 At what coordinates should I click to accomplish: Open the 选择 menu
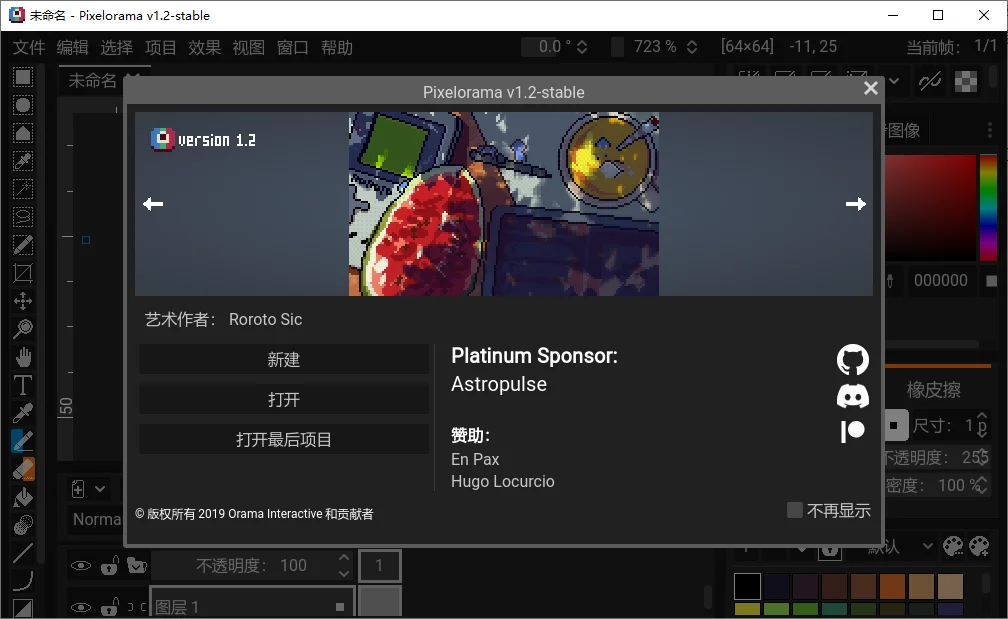116,48
